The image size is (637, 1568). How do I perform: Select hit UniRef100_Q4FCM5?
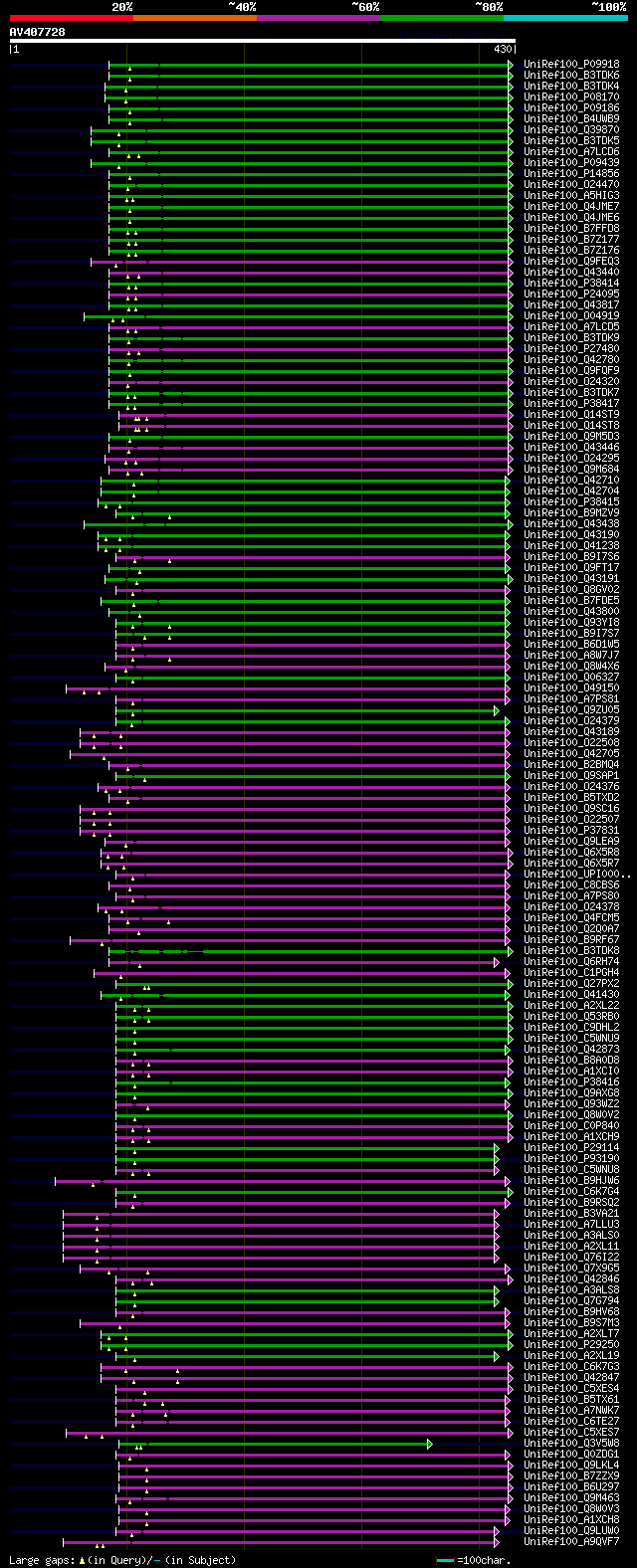(x=571, y=917)
